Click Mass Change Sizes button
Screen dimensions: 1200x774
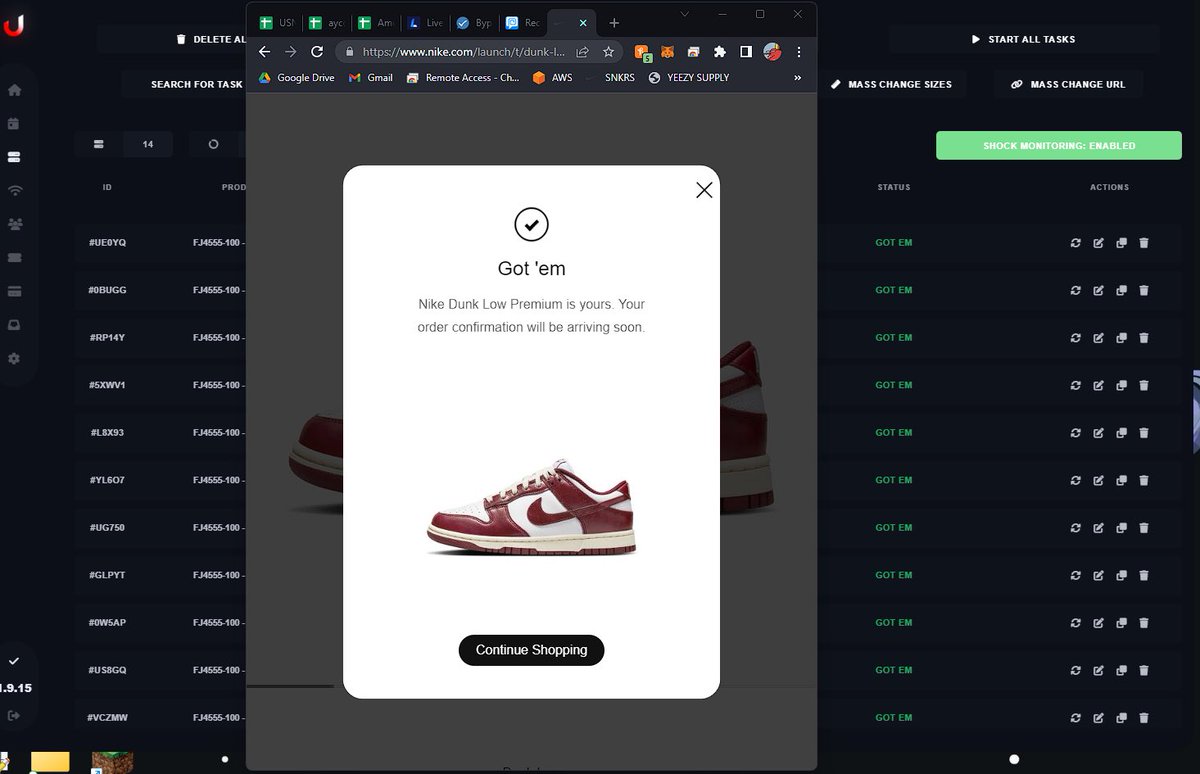(x=891, y=85)
